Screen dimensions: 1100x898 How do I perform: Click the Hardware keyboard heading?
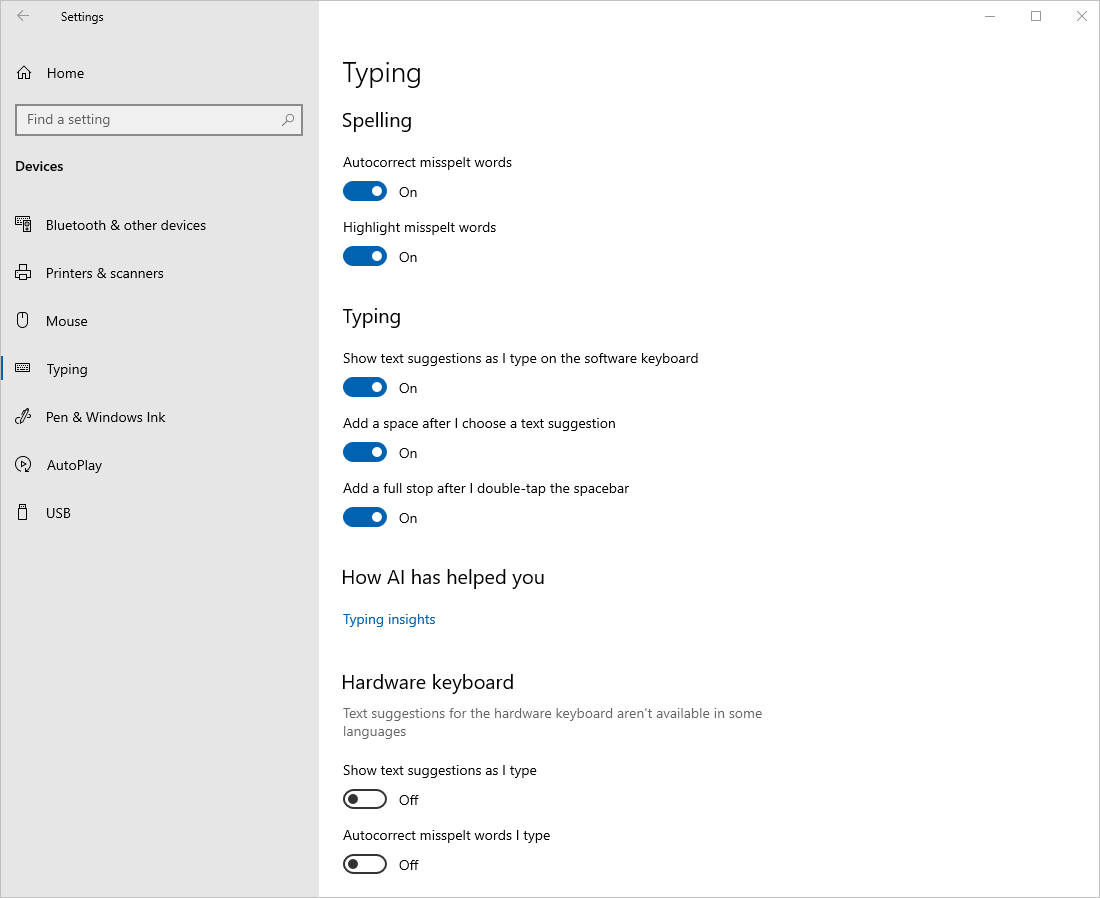[x=428, y=682]
